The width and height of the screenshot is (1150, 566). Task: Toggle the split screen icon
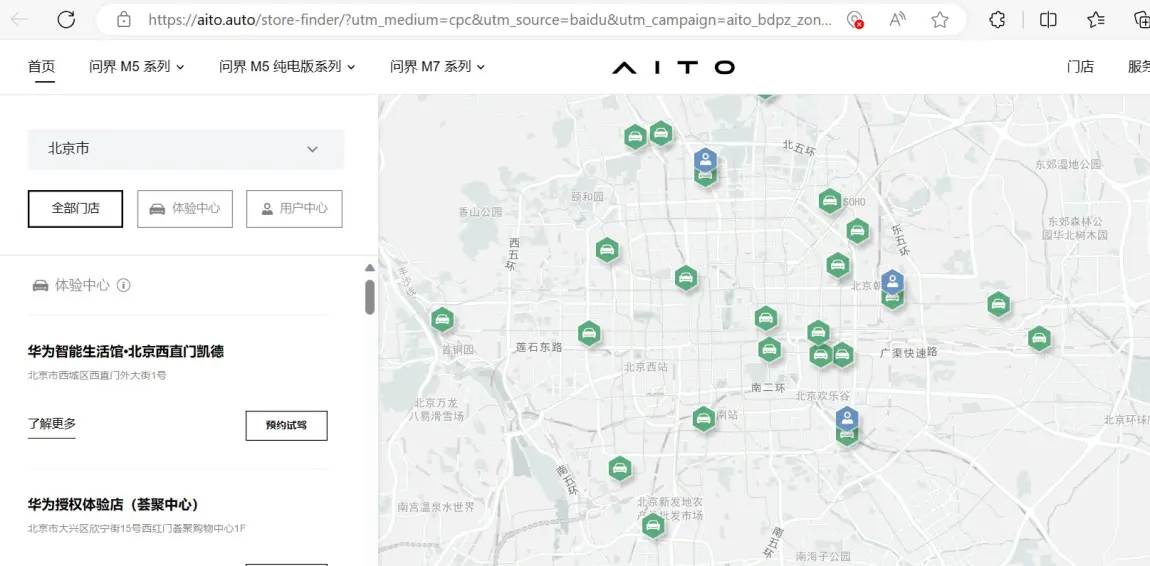[x=1048, y=20]
